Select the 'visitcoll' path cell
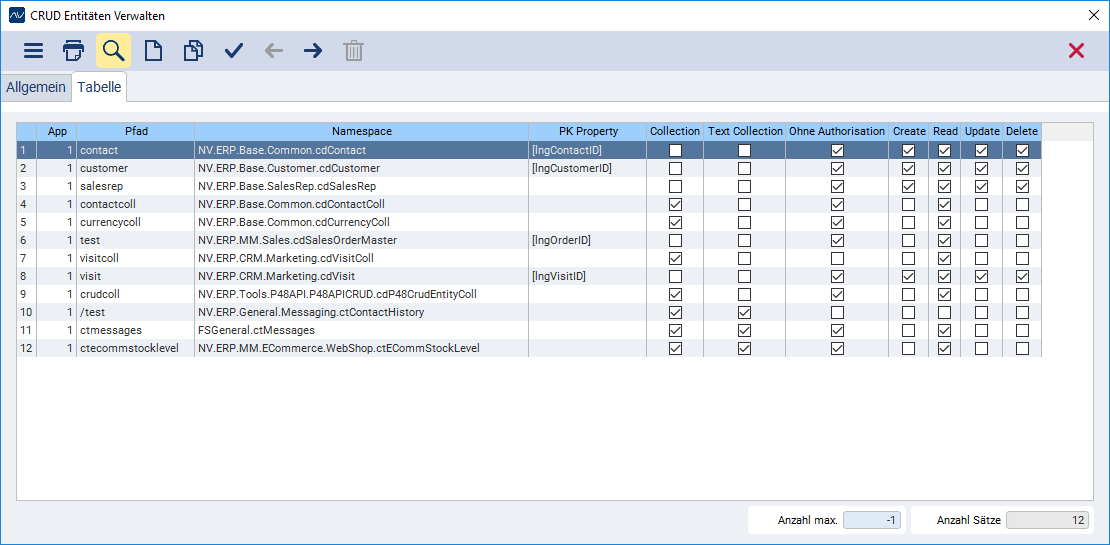 pos(135,258)
